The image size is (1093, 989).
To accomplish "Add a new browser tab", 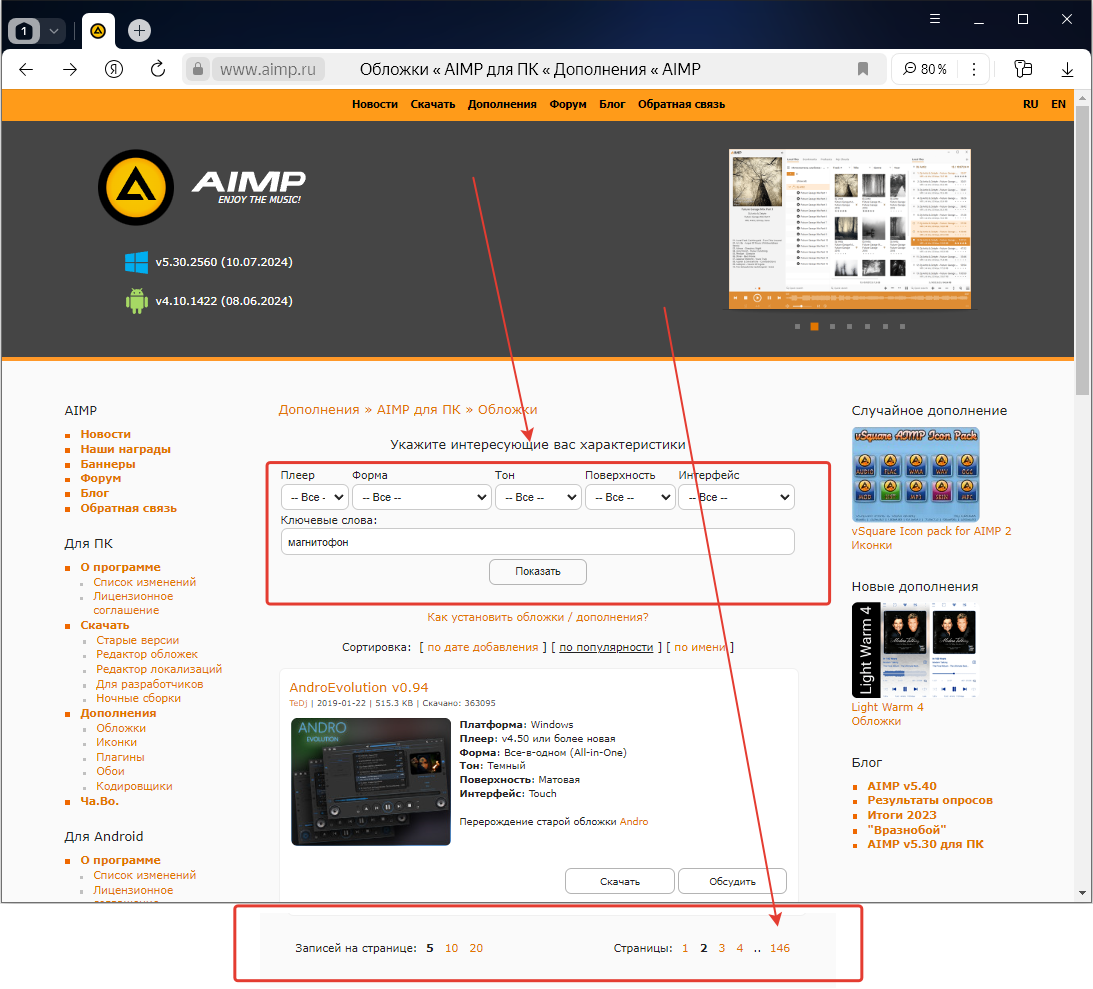I will (x=139, y=31).
